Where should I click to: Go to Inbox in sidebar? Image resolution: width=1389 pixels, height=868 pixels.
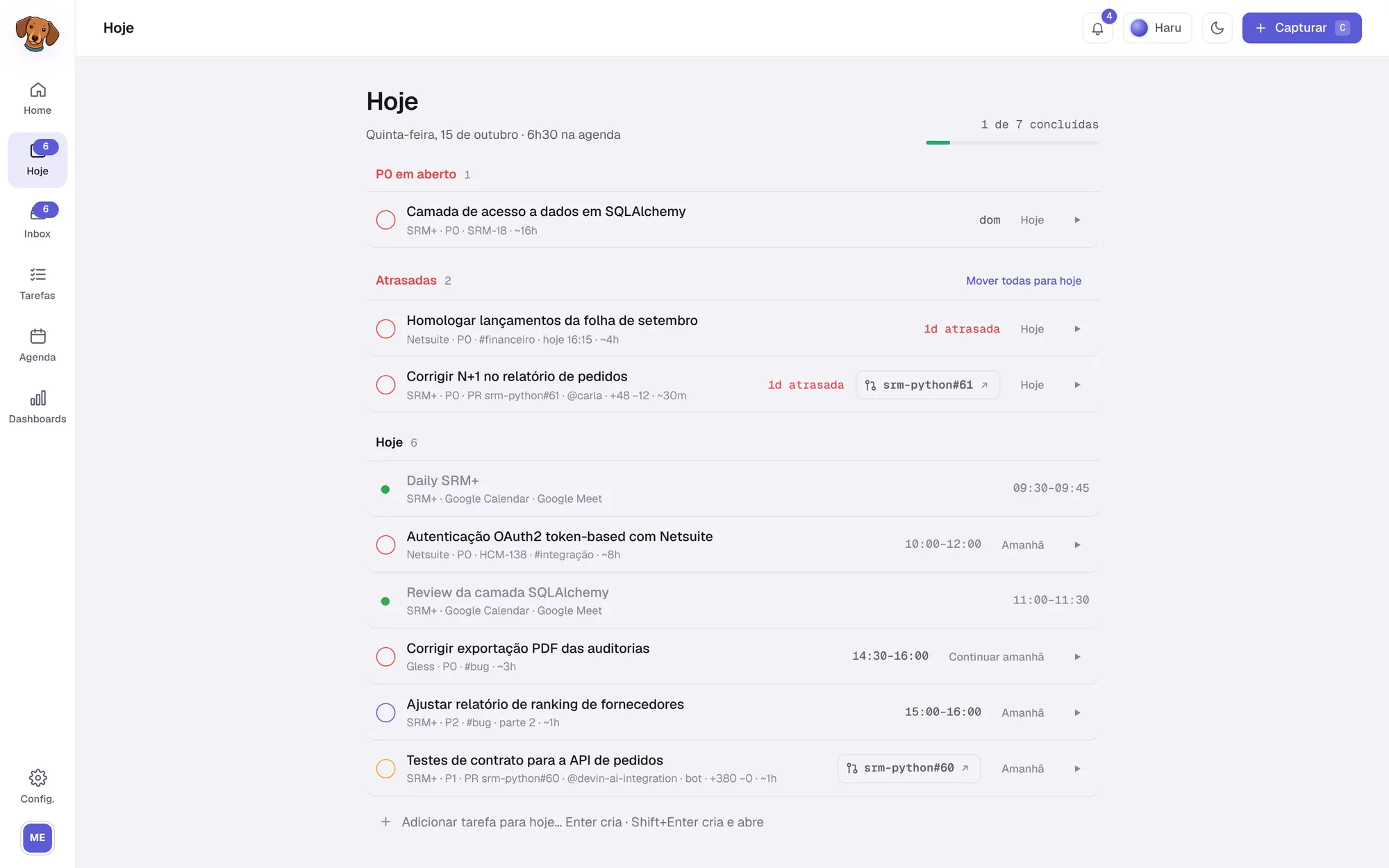pyautogui.click(x=38, y=222)
